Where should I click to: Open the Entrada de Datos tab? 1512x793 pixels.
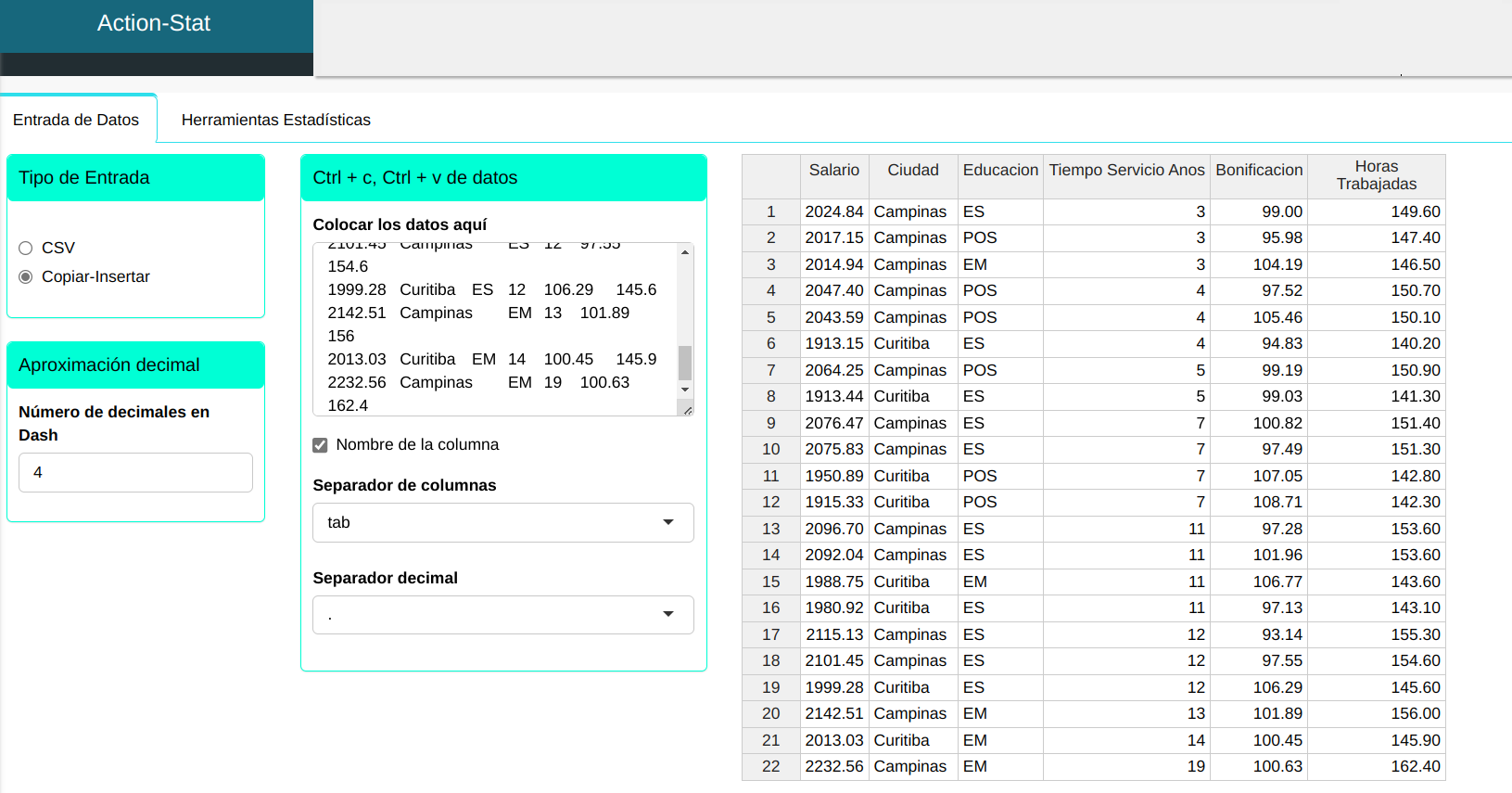(x=76, y=120)
